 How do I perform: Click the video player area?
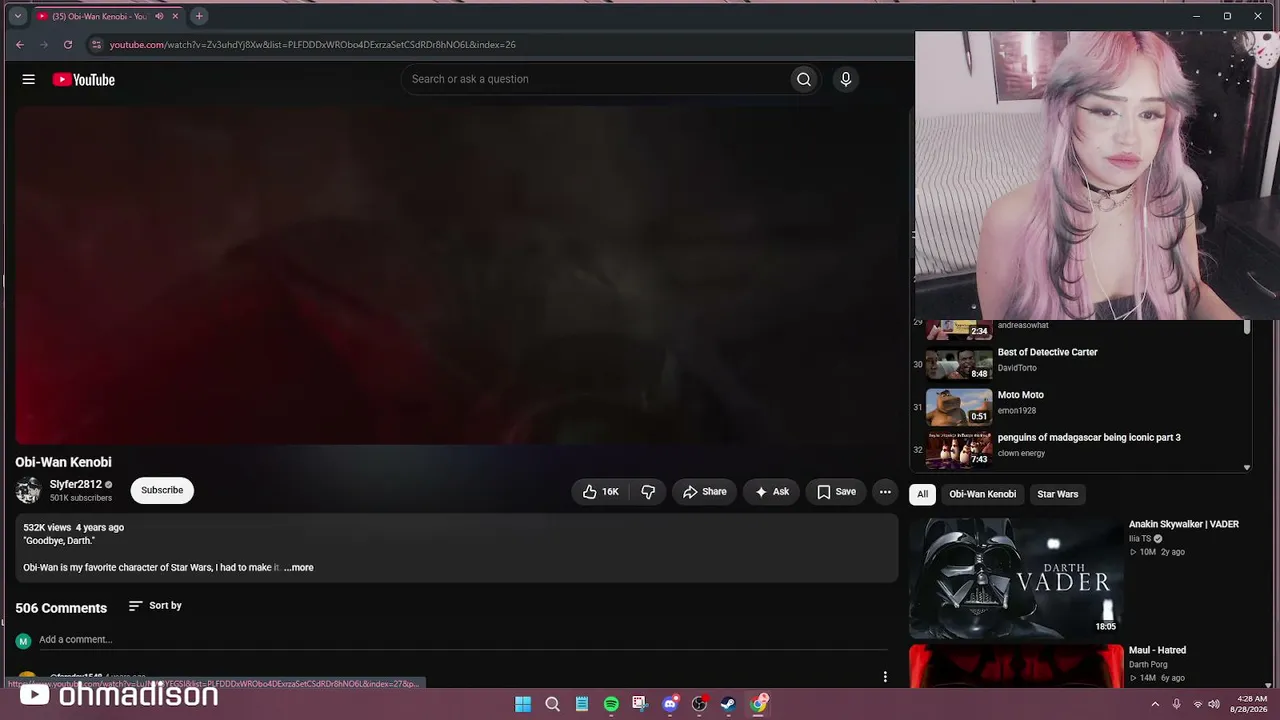tap(457, 275)
